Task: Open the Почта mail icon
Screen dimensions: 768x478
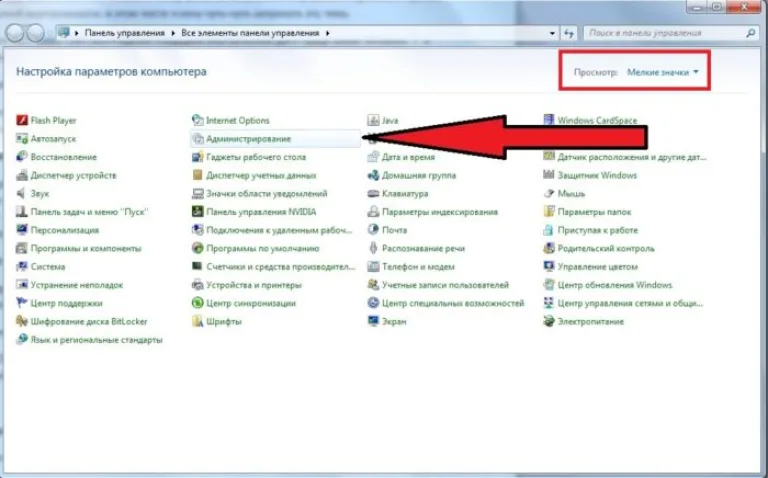Action: (x=373, y=230)
